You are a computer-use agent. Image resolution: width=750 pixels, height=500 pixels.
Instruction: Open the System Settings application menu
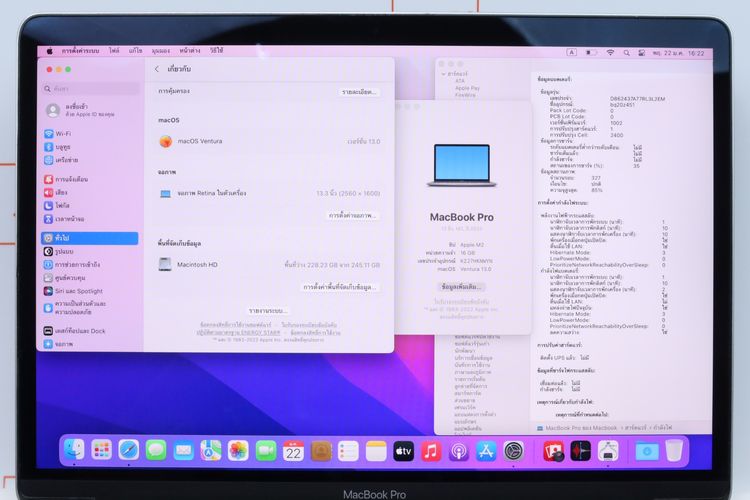[80, 51]
